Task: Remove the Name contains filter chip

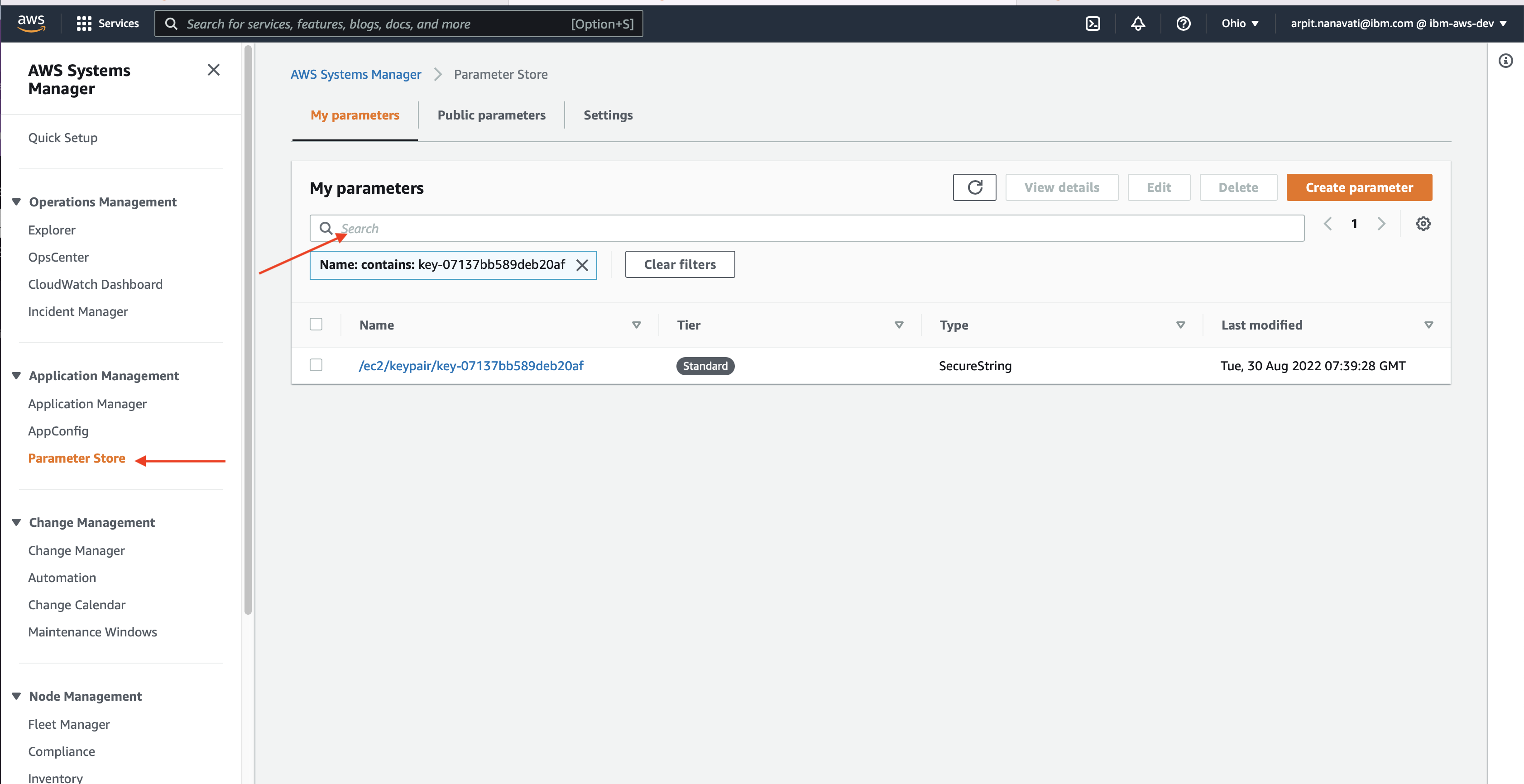Action: [582, 265]
